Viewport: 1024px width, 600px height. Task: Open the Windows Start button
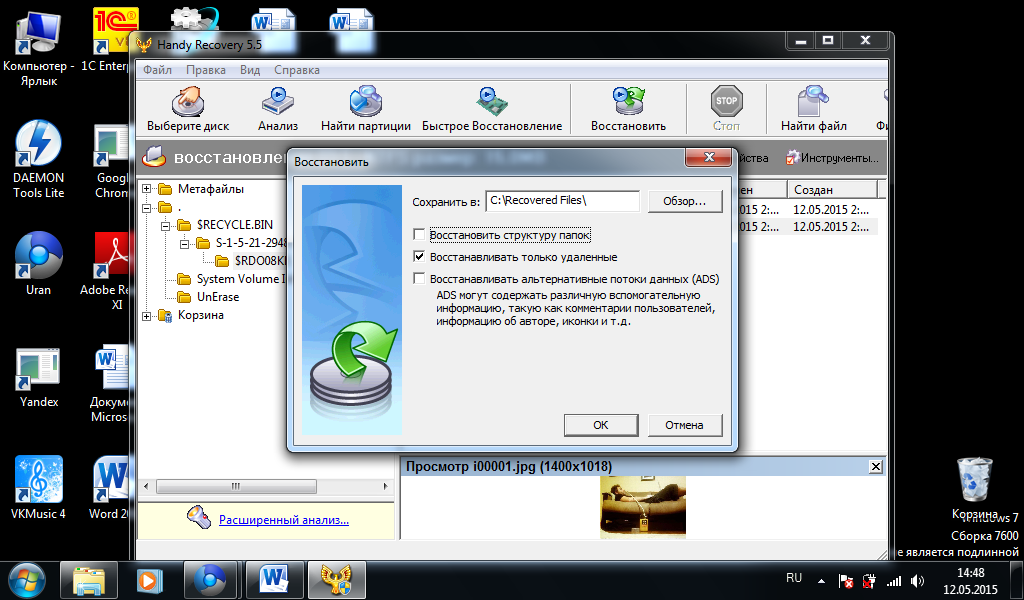(x=26, y=580)
